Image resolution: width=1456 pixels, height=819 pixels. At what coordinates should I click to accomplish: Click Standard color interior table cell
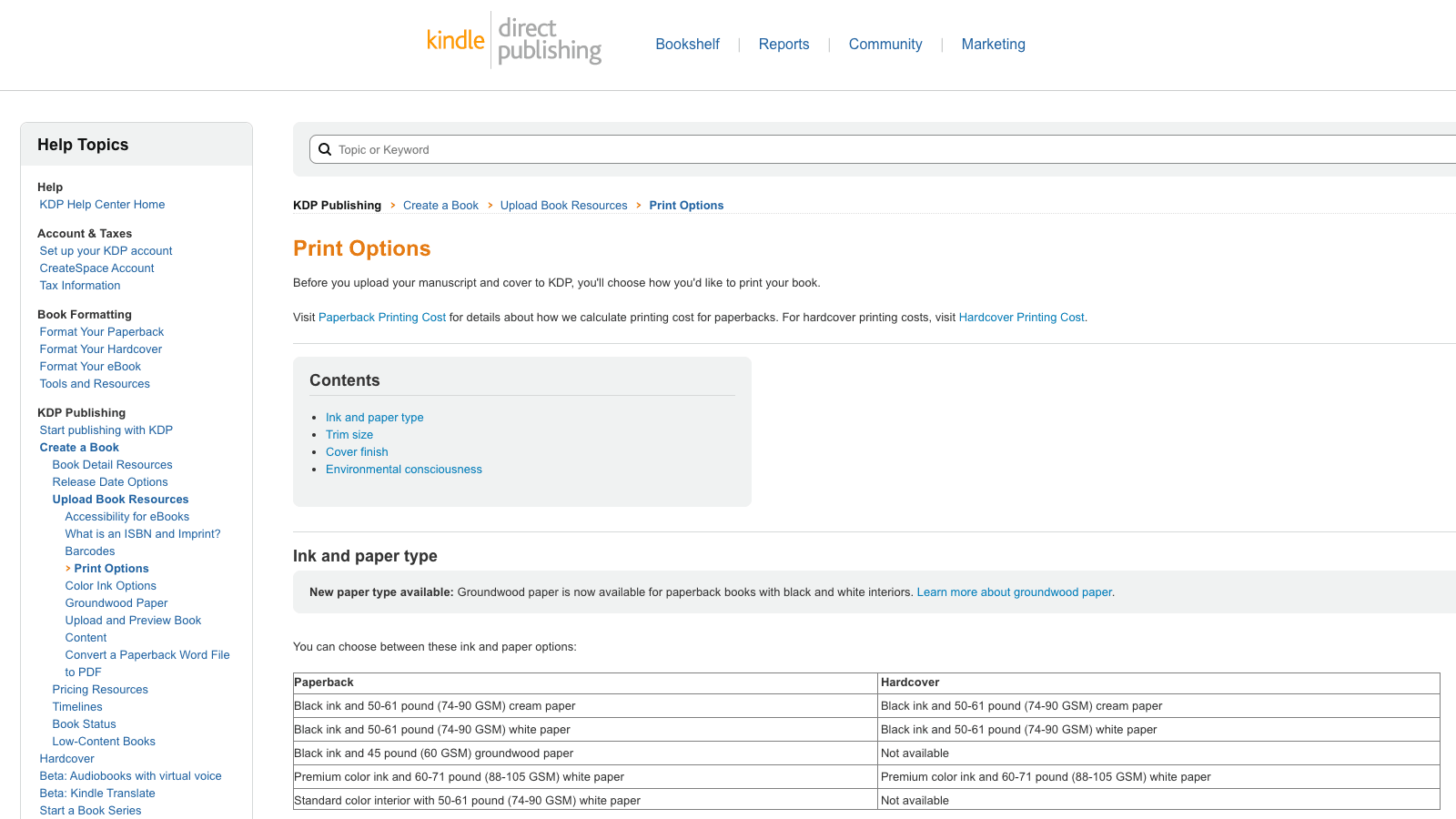[x=585, y=801]
